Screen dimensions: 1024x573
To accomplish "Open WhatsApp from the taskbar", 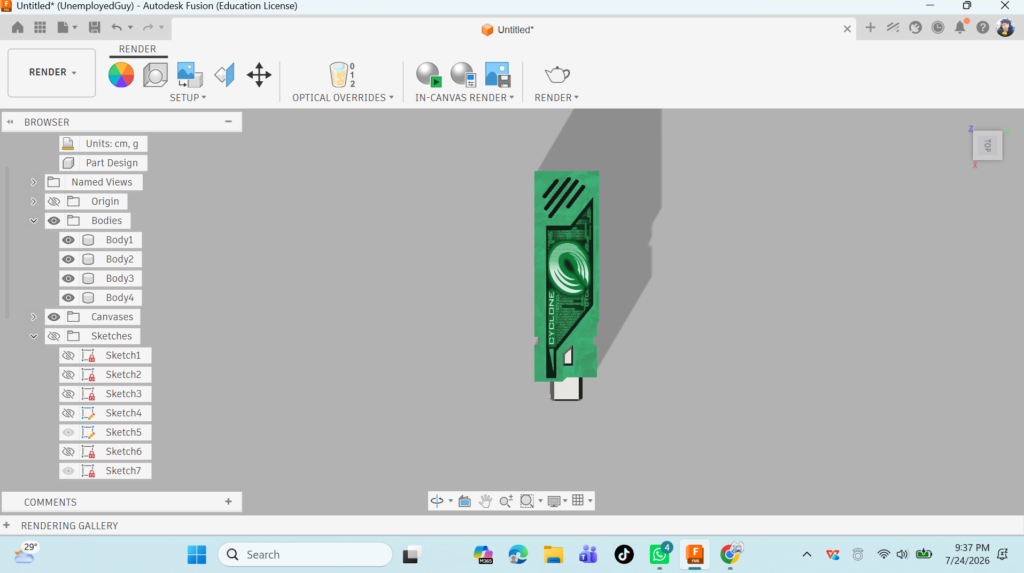I will pyautogui.click(x=660, y=555).
